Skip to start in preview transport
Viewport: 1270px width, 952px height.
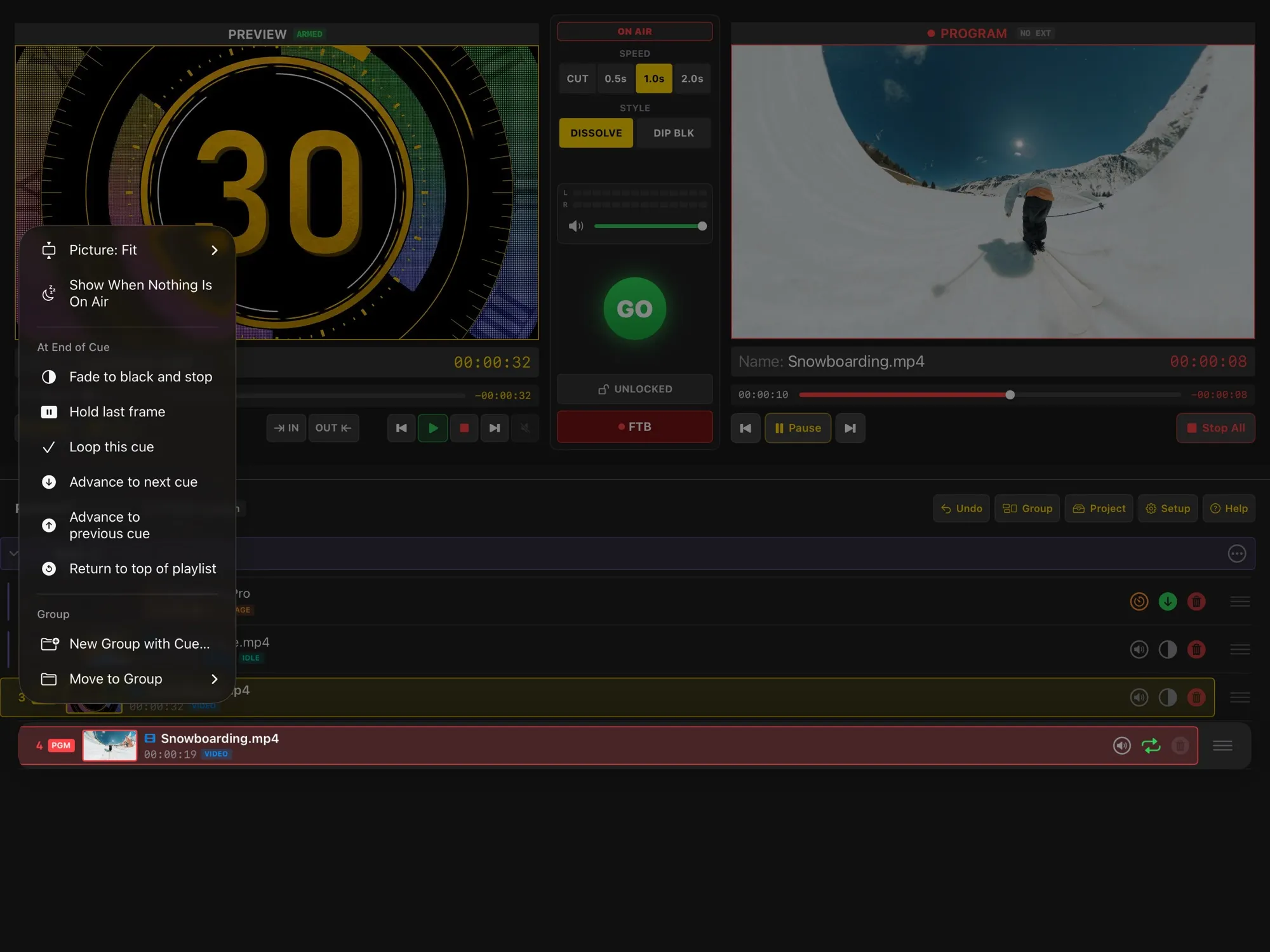point(401,428)
